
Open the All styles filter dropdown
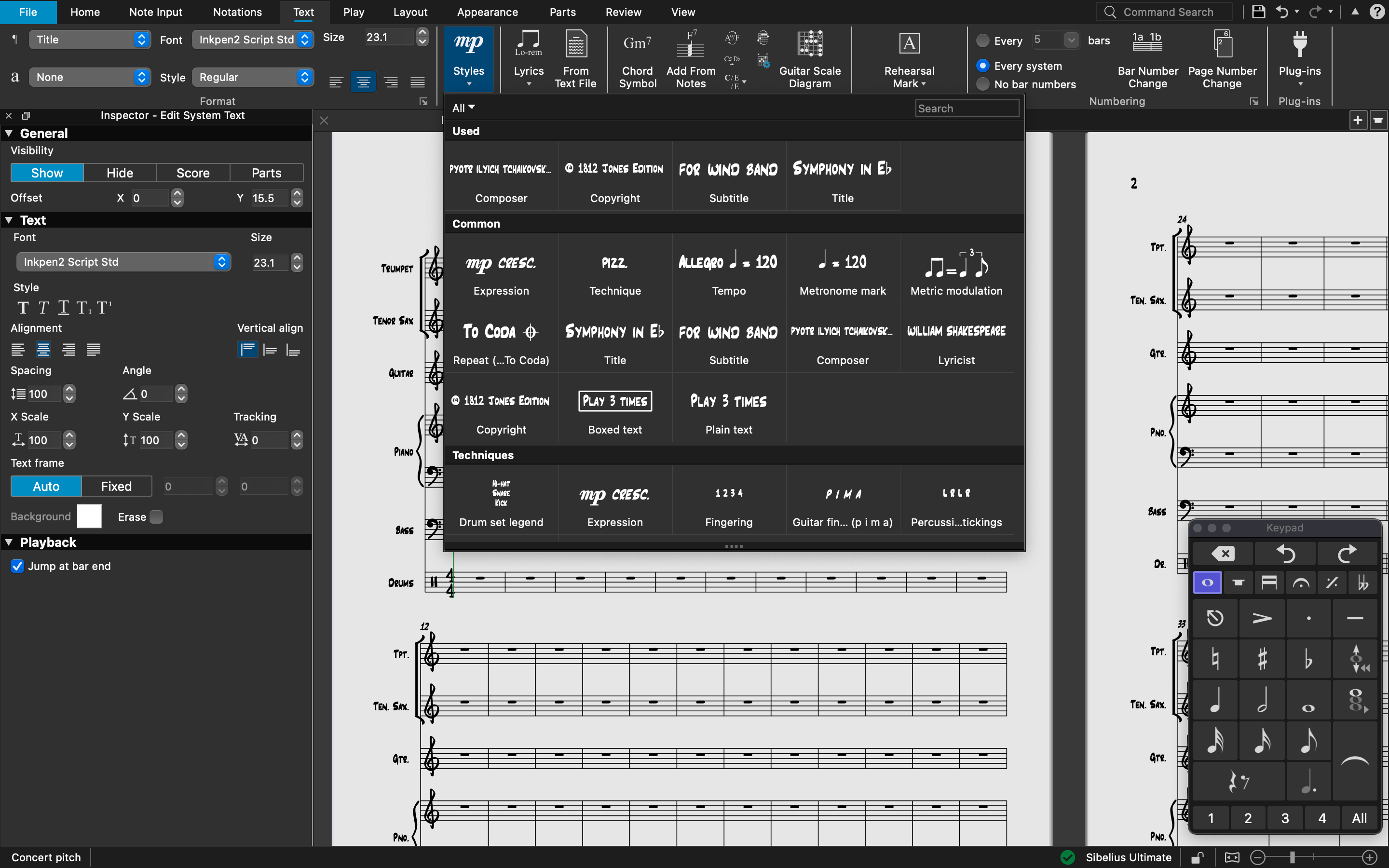(x=463, y=108)
